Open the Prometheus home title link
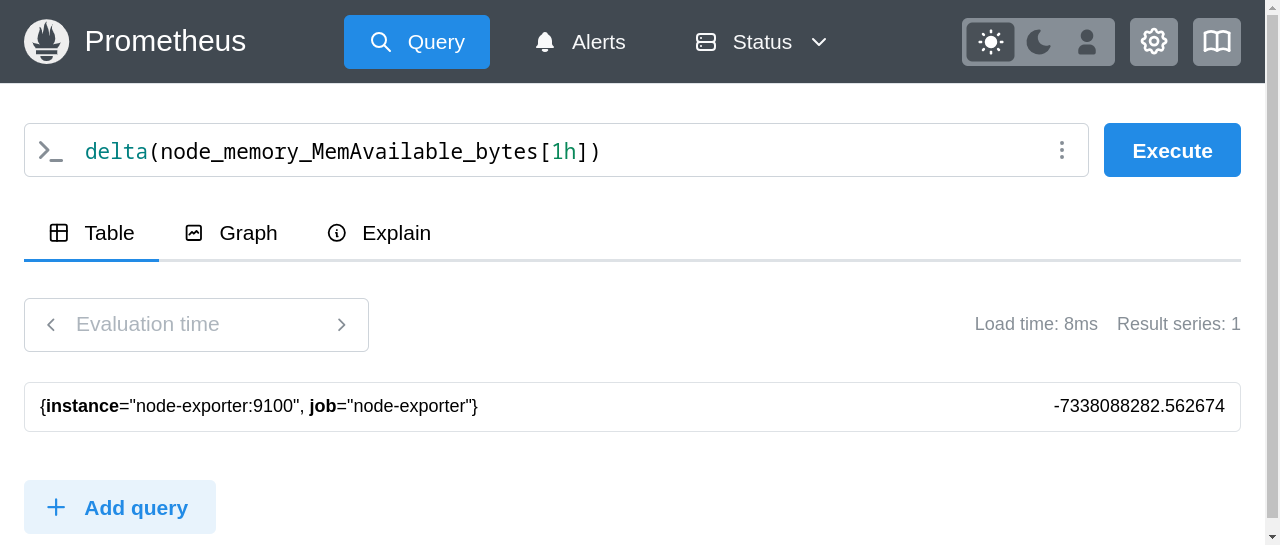The height and width of the screenshot is (545, 1280). pyautogui.click(x=165, y=41)
